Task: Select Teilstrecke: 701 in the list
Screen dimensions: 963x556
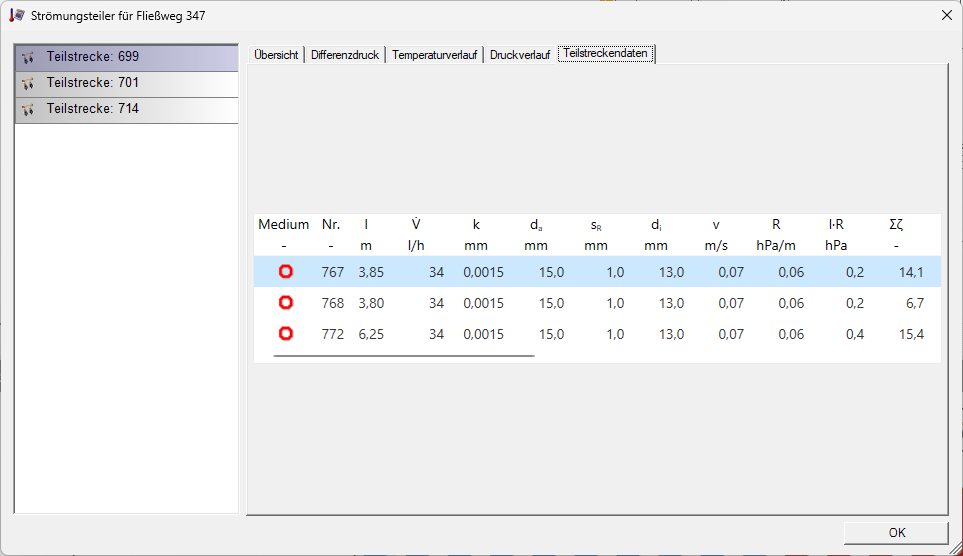Action: [127, 84]
